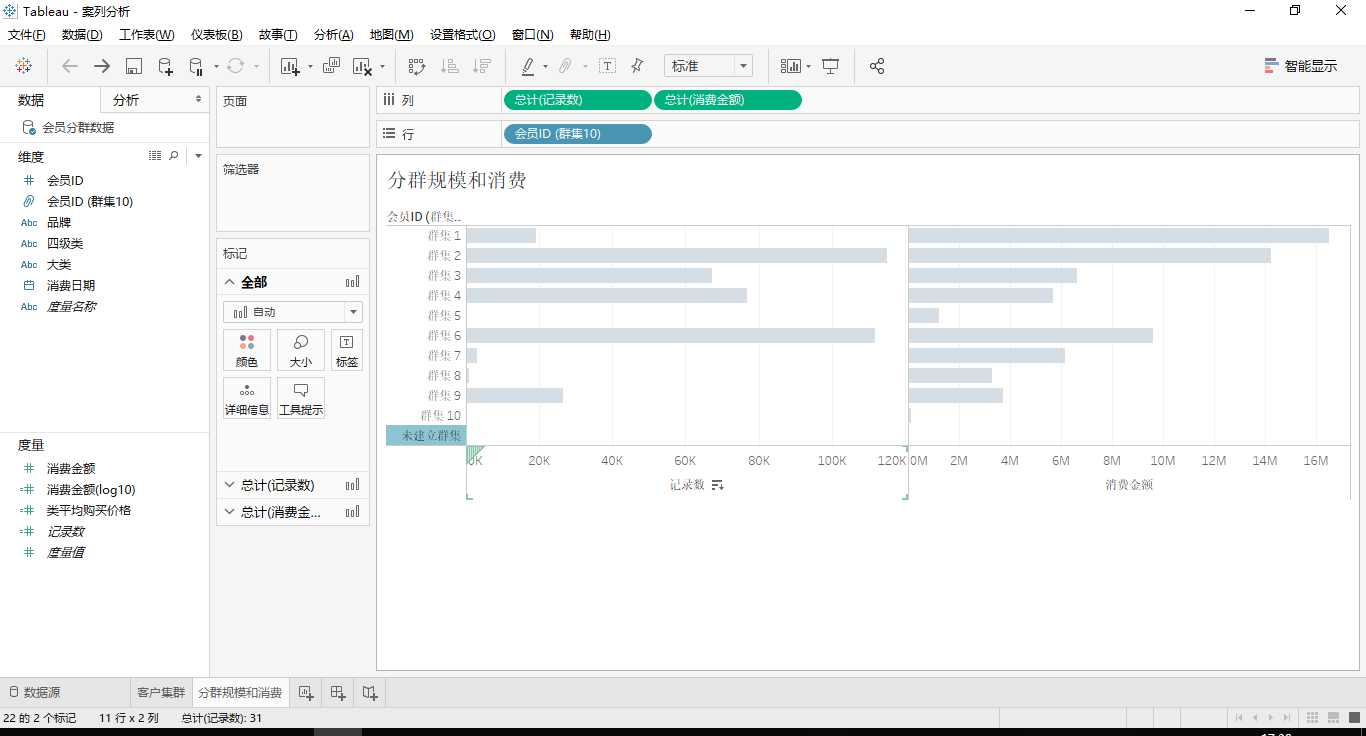The image size is (1366, 736).
Task: Open the 数据(D) menu
Action: 82,34
